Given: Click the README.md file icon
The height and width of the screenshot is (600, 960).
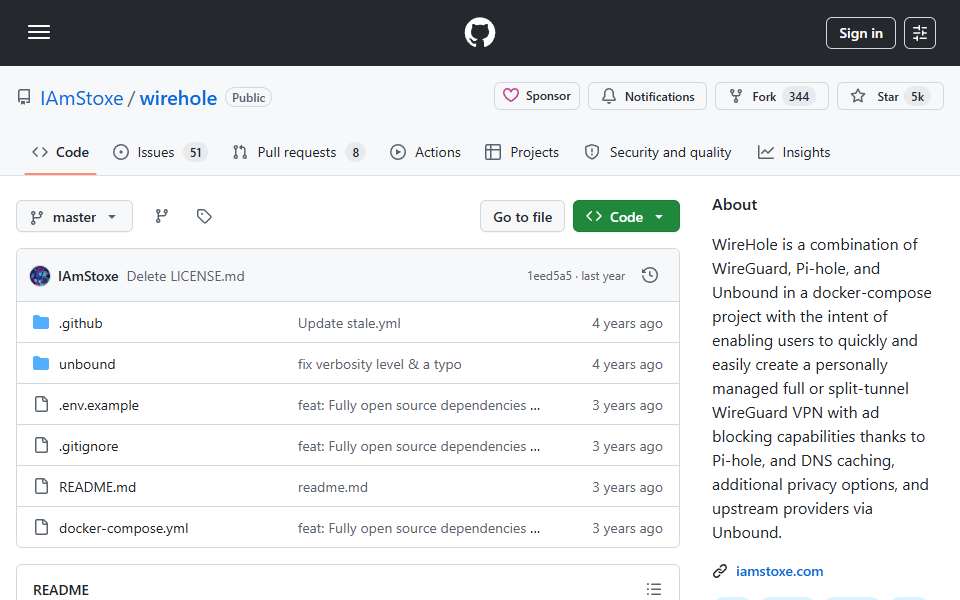Looking at the screenshot, I should point(41,486).
